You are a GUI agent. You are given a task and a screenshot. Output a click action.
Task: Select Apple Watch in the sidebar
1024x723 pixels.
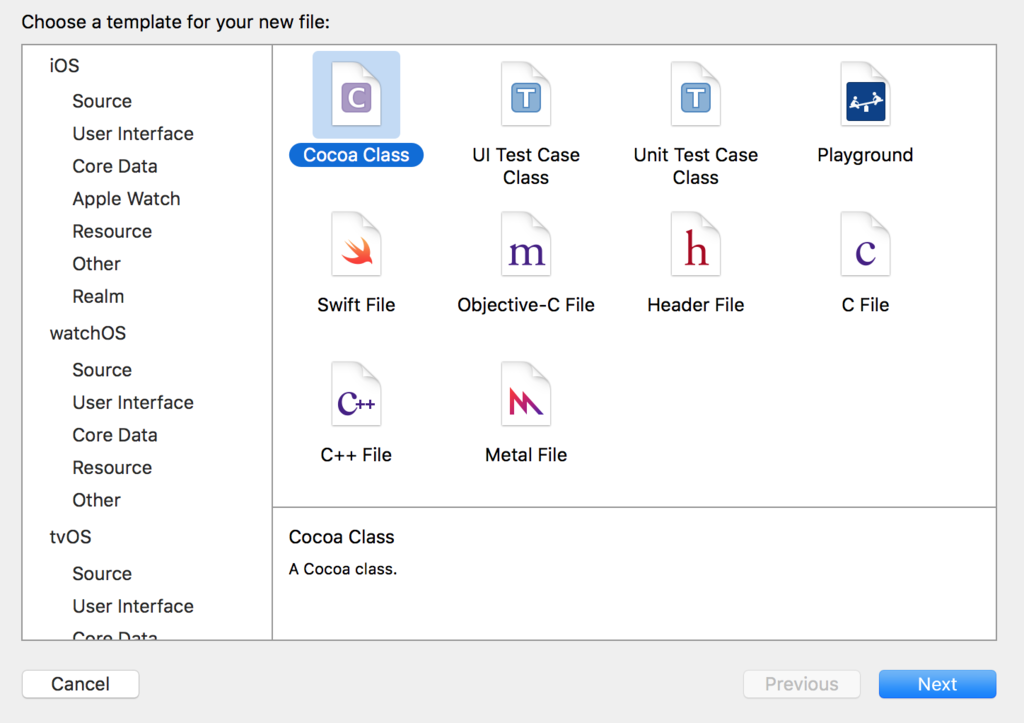126,199
